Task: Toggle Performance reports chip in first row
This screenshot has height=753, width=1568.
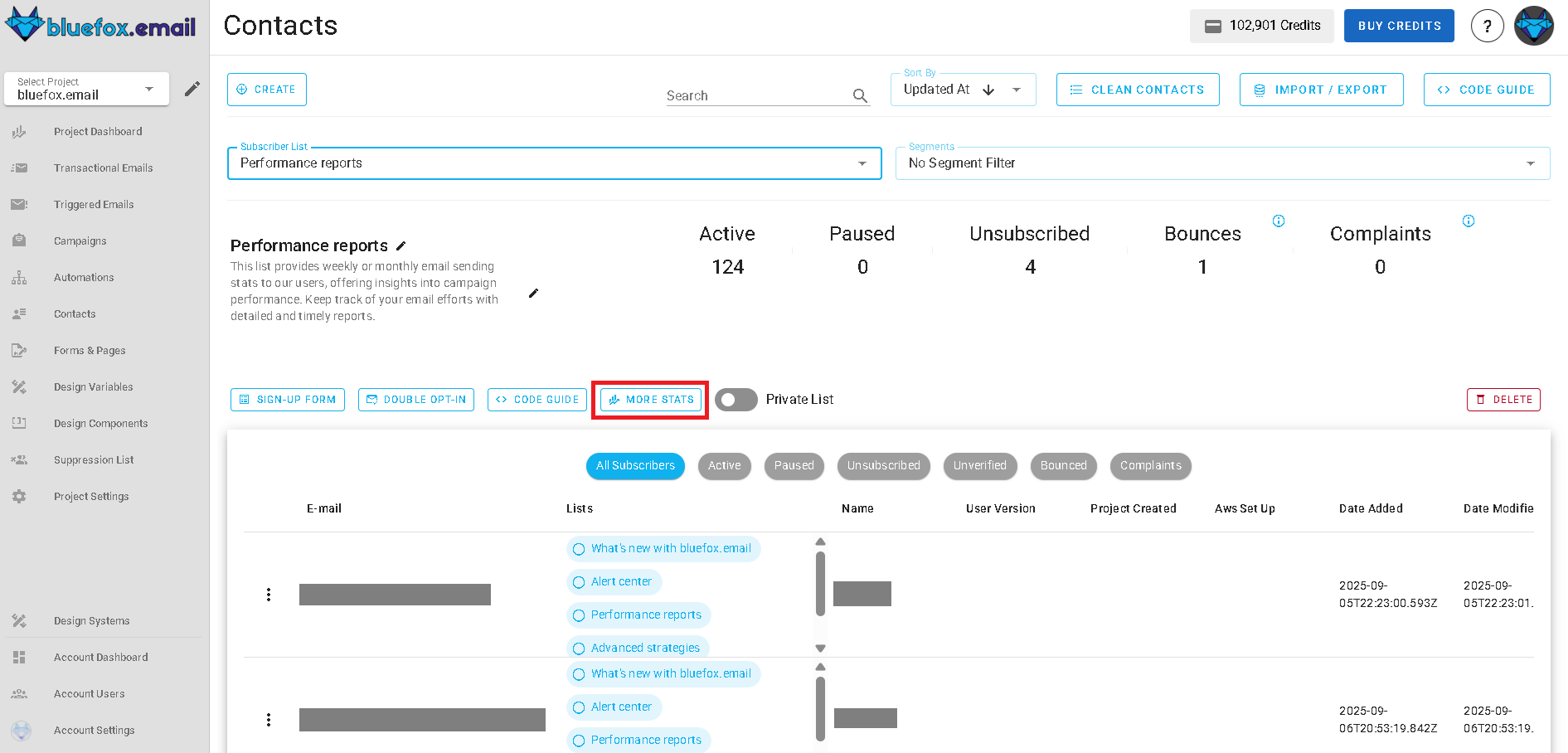Action: coord(638,615)
